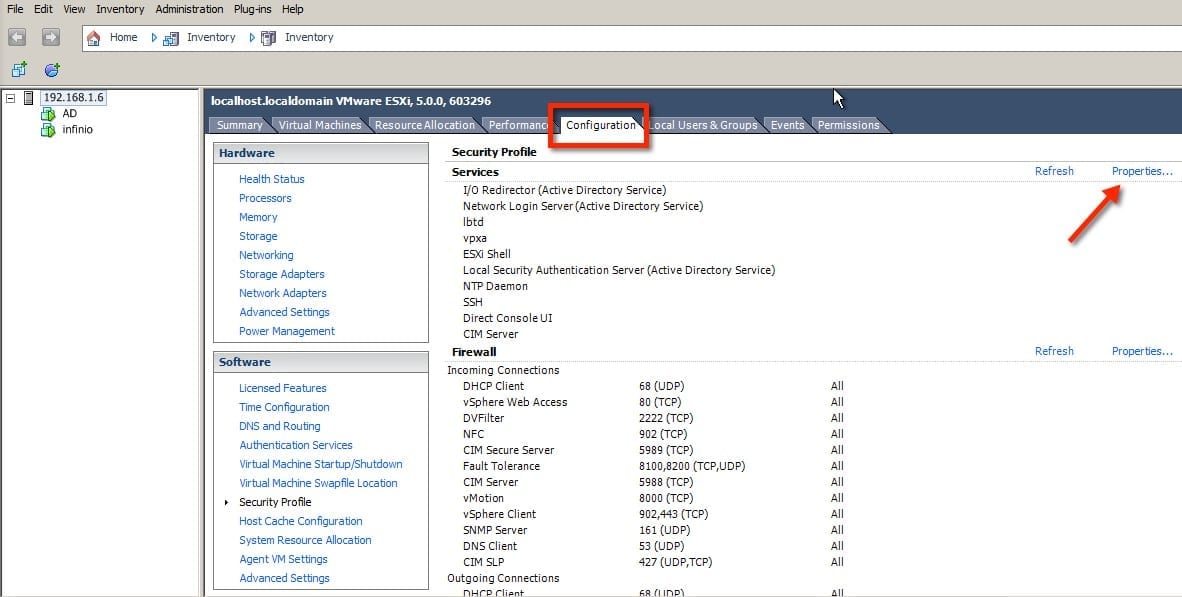The width and height of the screenshot is (1182, 597).
Task: Open Hardware Advanced Settings link
Action: (284, 312)
